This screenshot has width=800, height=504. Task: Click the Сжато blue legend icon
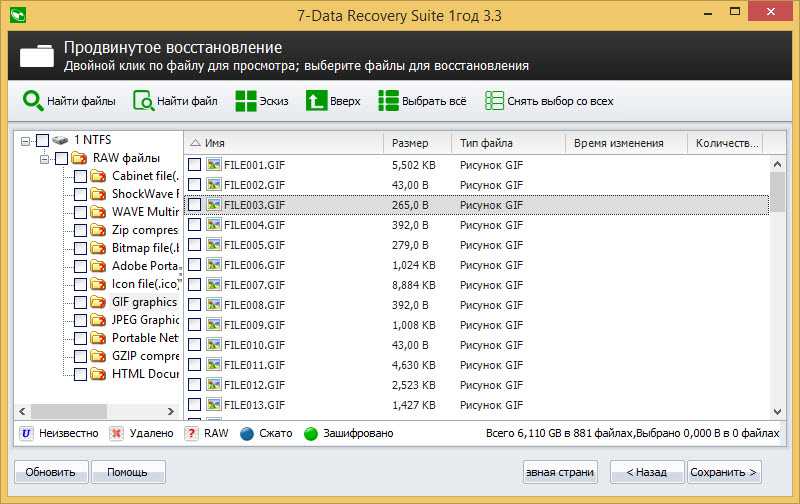pos(246,434)
